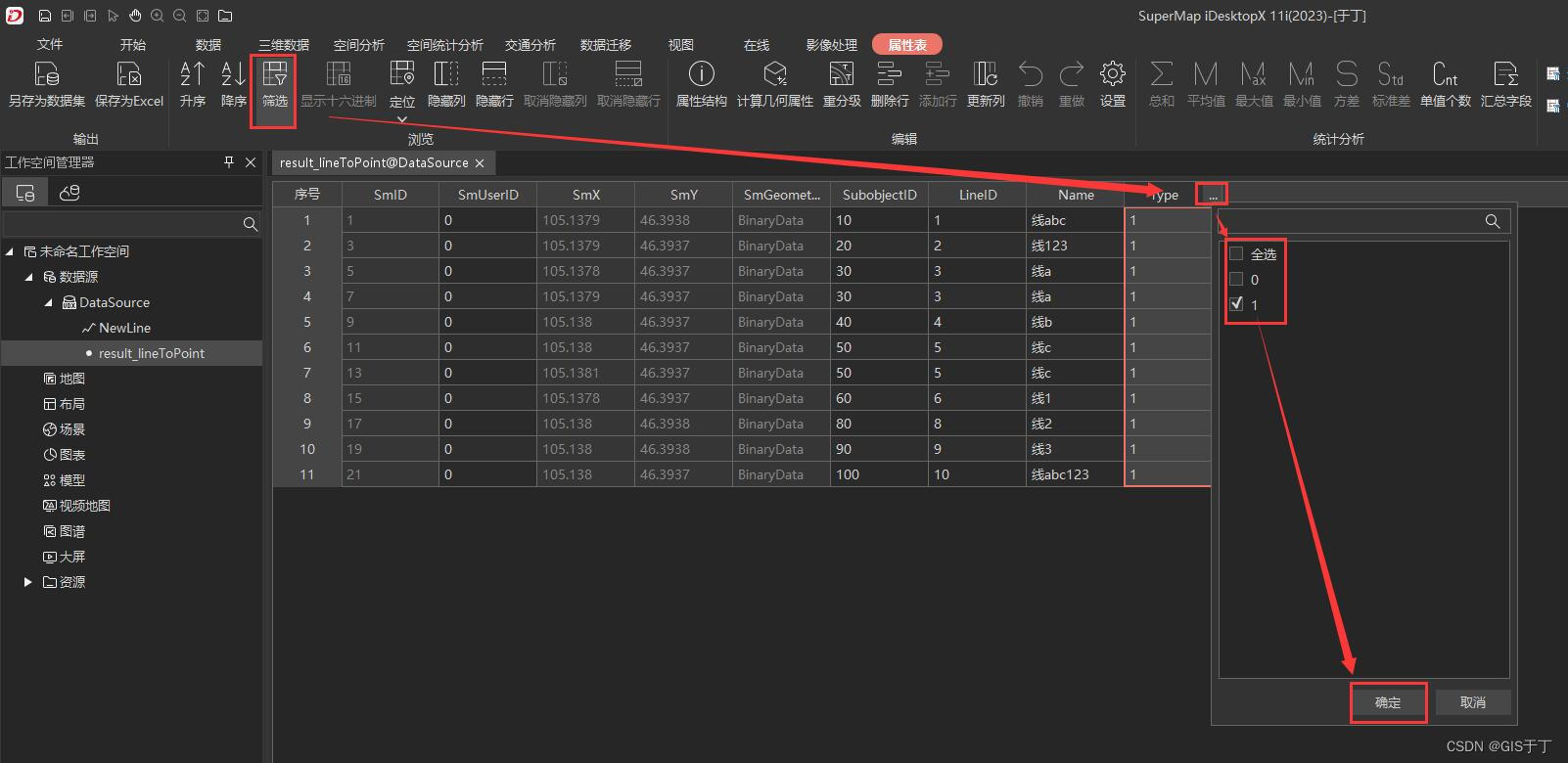Click search icon in workspace manager
Screen dimensions: 1568x763
pyautogui.click(x=251, y=224)
